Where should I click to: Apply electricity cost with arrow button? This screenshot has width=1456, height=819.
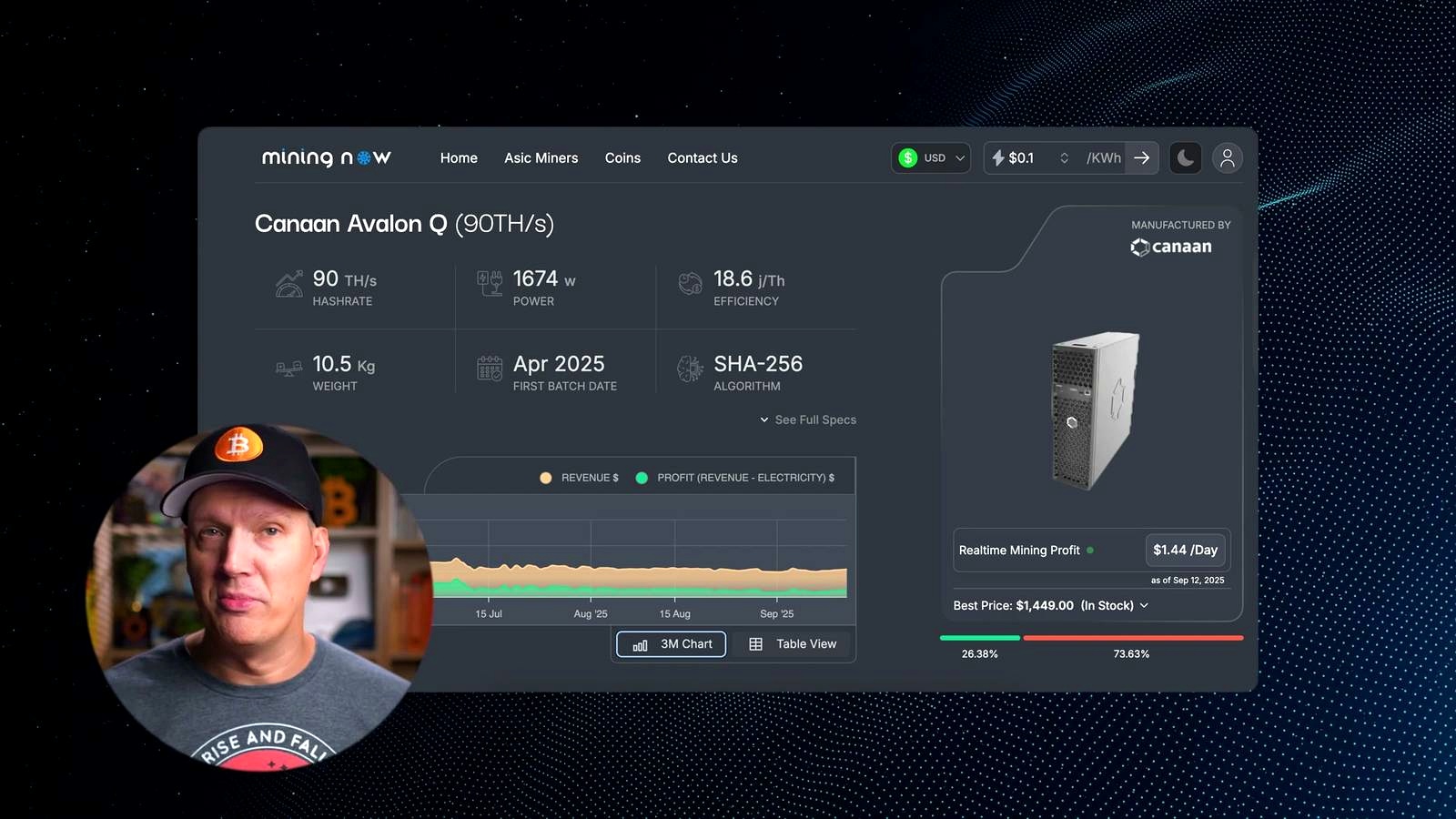tap(1142, 157)
